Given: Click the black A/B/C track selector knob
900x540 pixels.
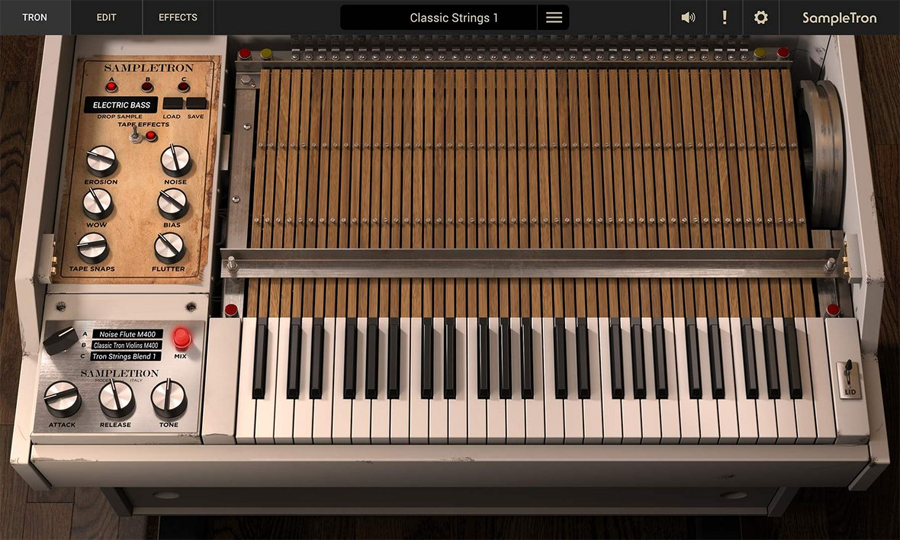Looking at the screenshot, I should coord(60,340).
